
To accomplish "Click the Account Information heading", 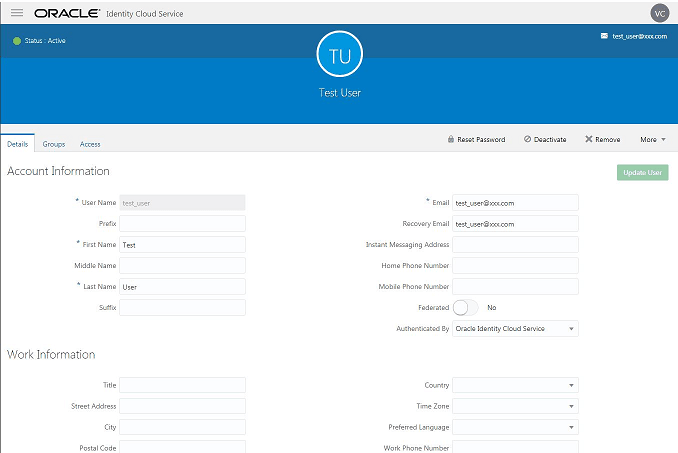I will click(x=58, y=171).
